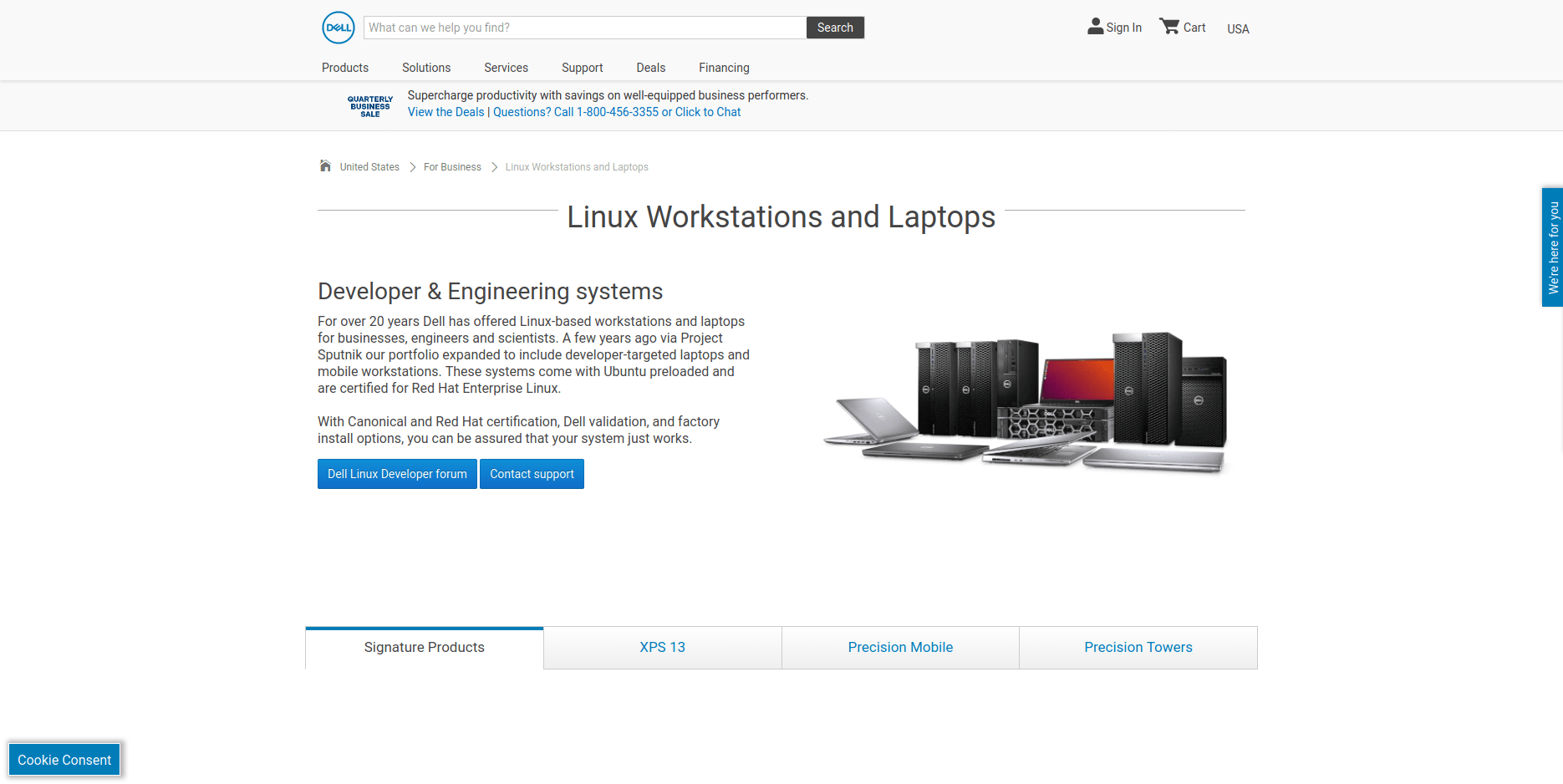Click the Quarterly Business Sale badge
1563x784 pixels.
click(x=370, y=106)
